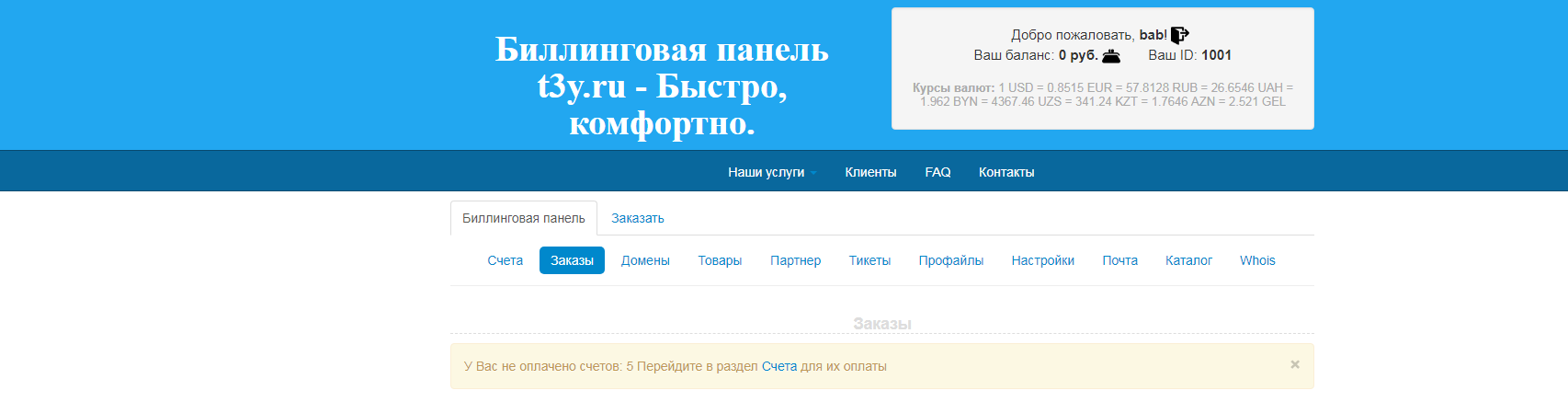Click the Счета link inside yellow alert

tap(778, 366)
